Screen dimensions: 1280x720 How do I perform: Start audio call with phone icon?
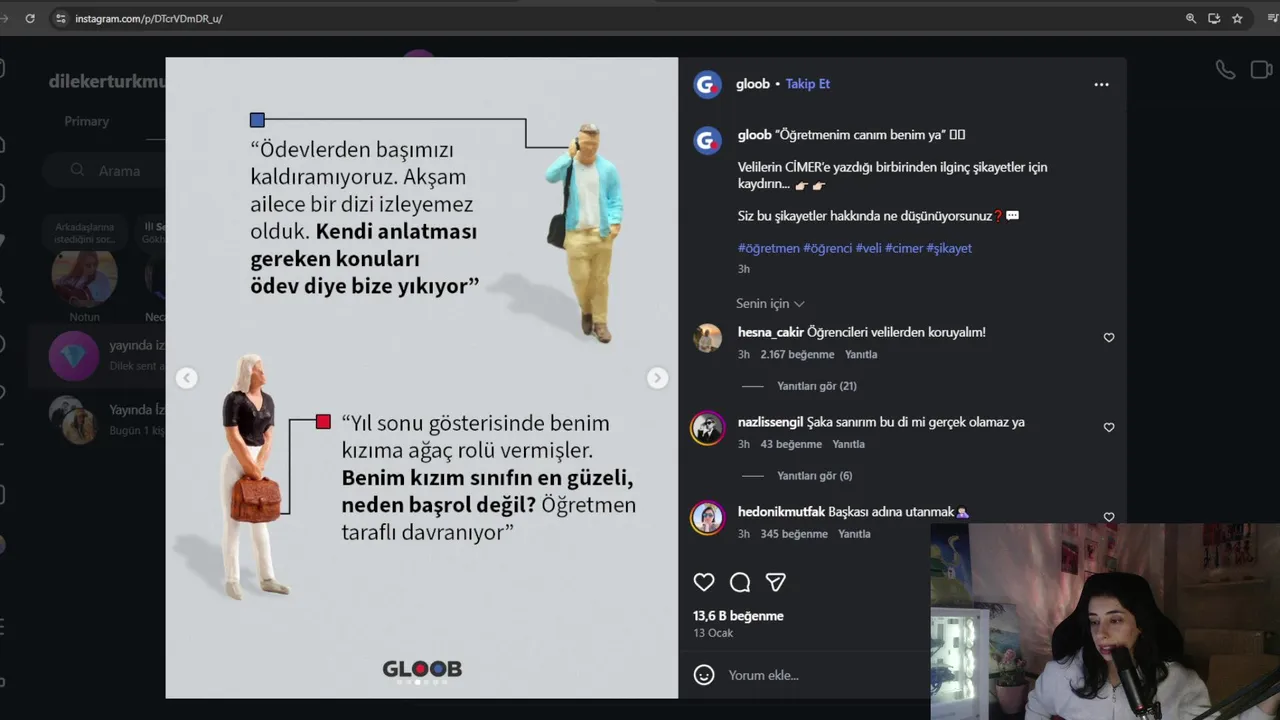click(1225, 69)
